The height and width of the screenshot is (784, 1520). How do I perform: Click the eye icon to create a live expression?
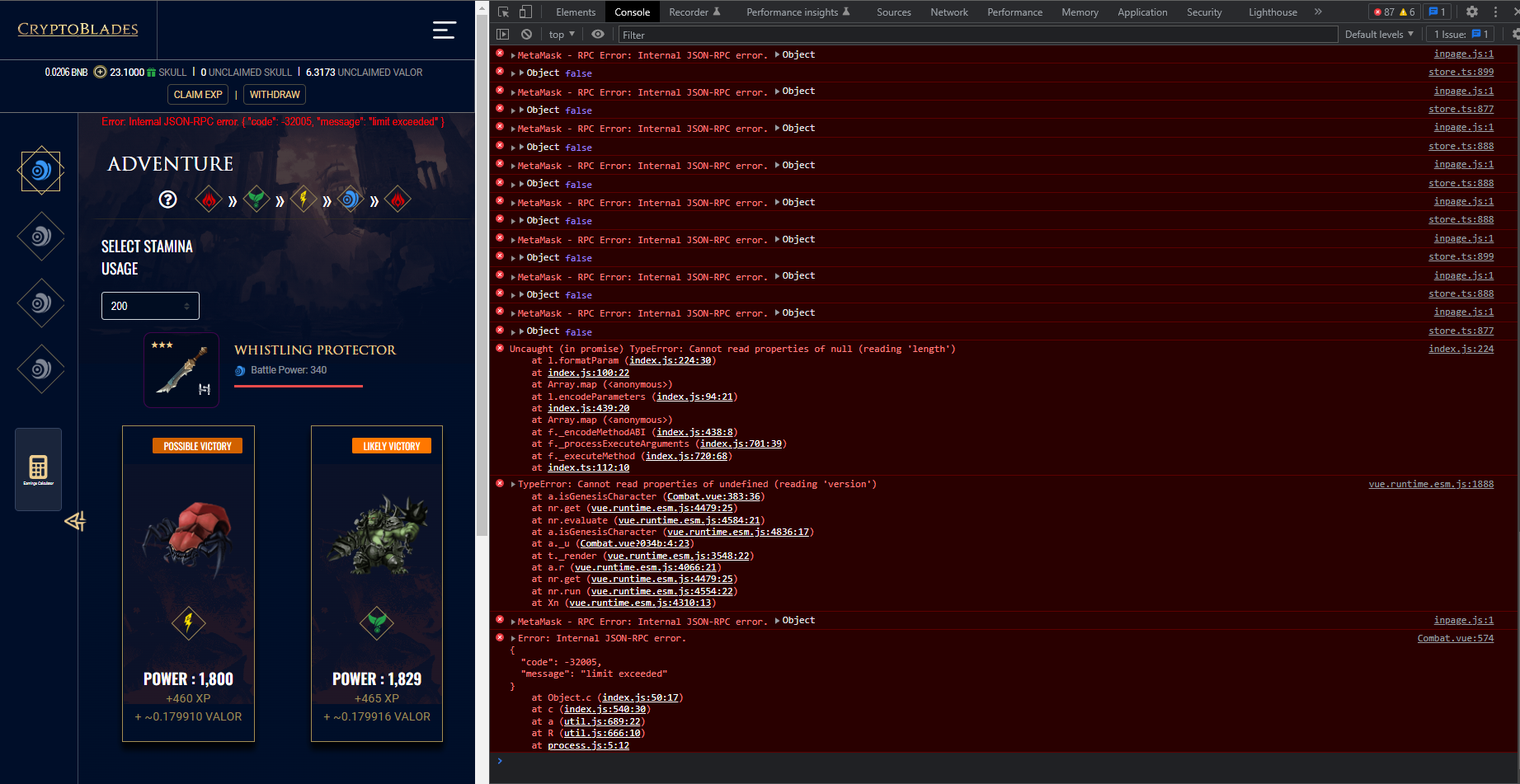pyautogui.click(x=600, y=34)
